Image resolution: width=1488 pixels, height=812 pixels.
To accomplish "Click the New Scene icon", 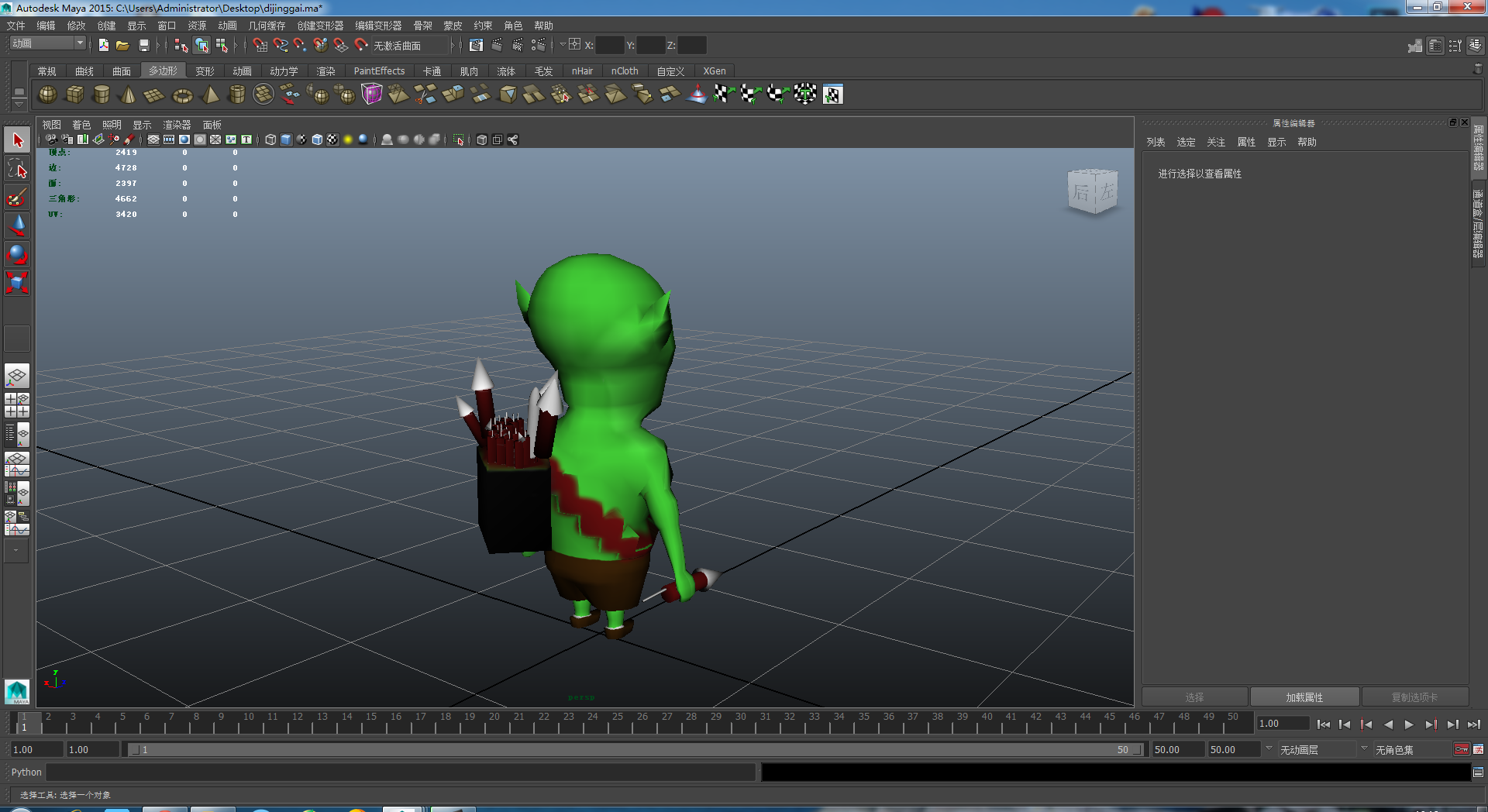I will [104, 45].
